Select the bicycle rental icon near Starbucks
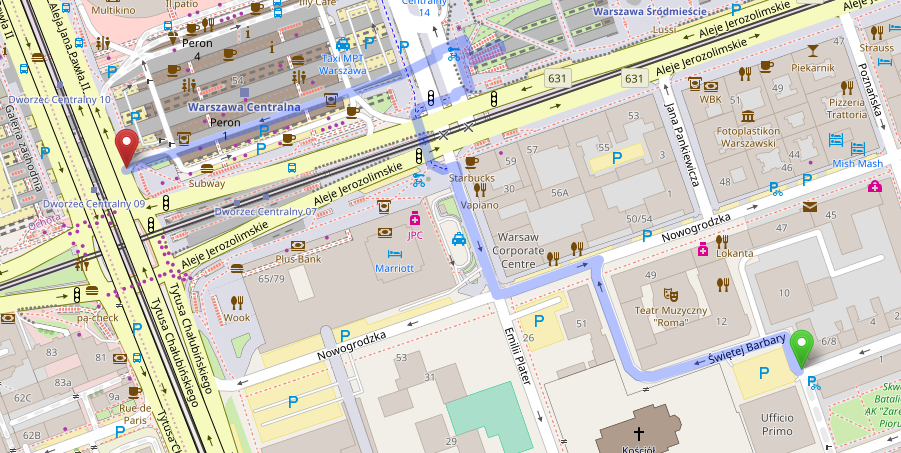Image resolution: width=901 pixels, height=453 pixels. coord(419,181)
